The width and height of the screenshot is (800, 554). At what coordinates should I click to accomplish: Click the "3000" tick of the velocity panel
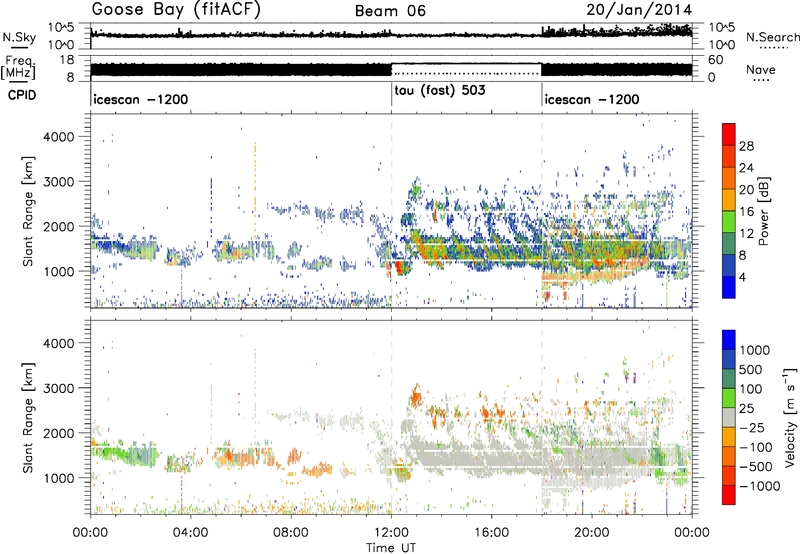point(59,388)
